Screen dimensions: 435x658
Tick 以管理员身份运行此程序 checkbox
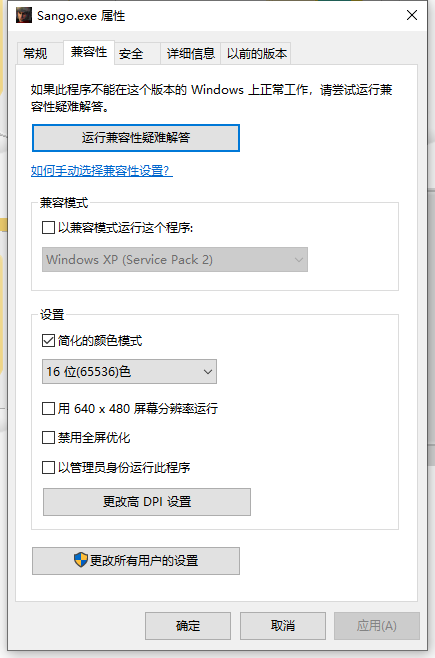tap(48, 467)
